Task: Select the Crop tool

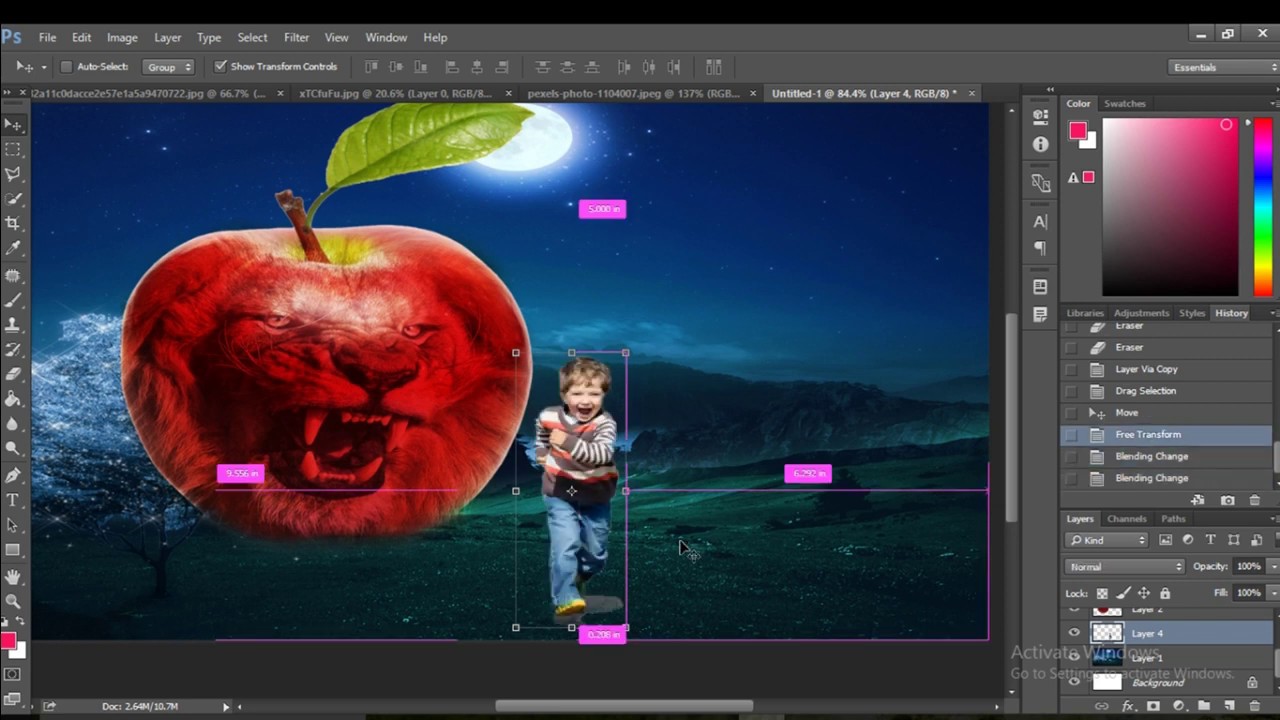Action: (13, 223)
